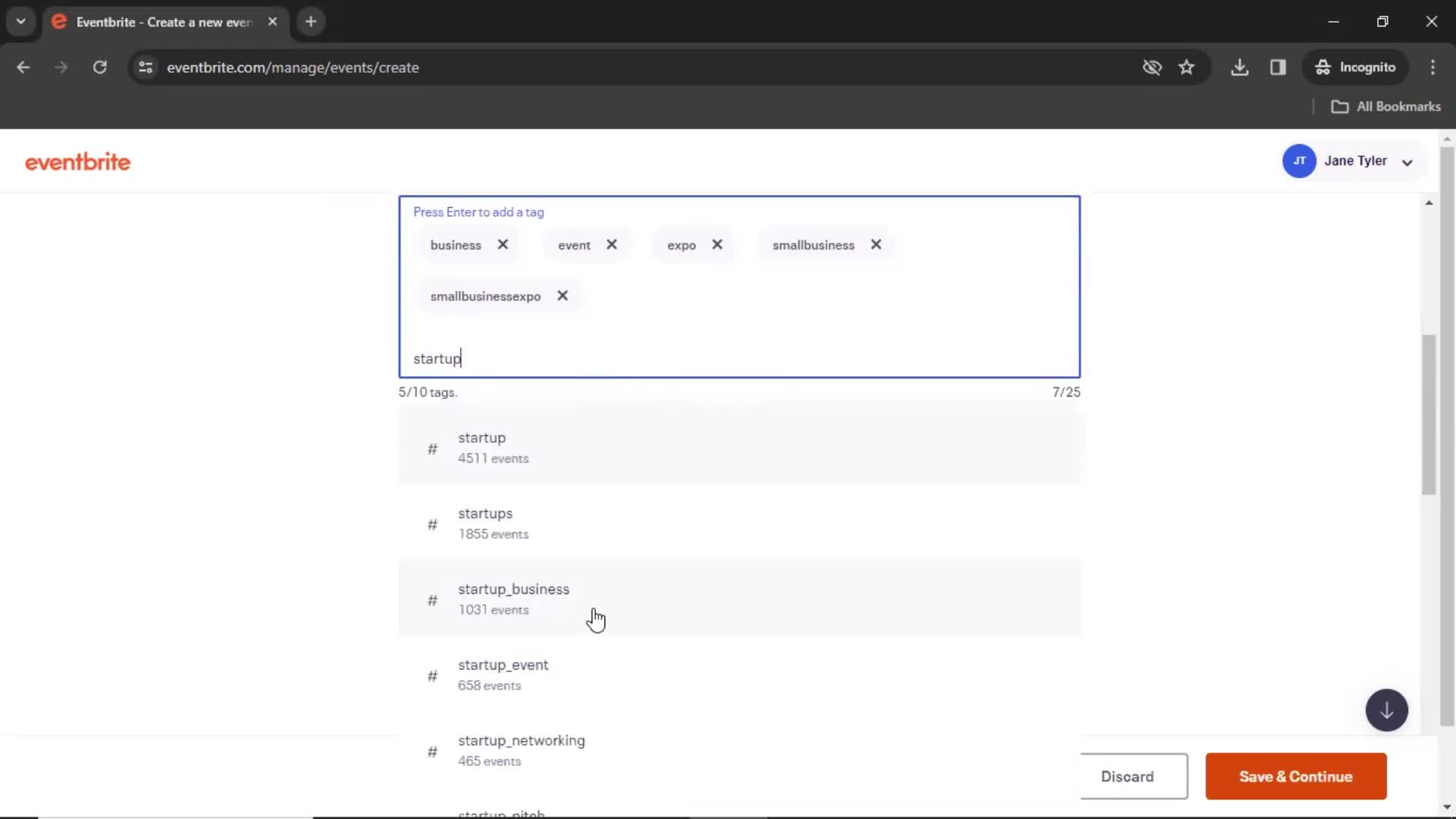Screen dimensions: 1456x819
Task: Click the inner scrollbar up arrow
Action: pyautogui.click(x=1429, y=203)
